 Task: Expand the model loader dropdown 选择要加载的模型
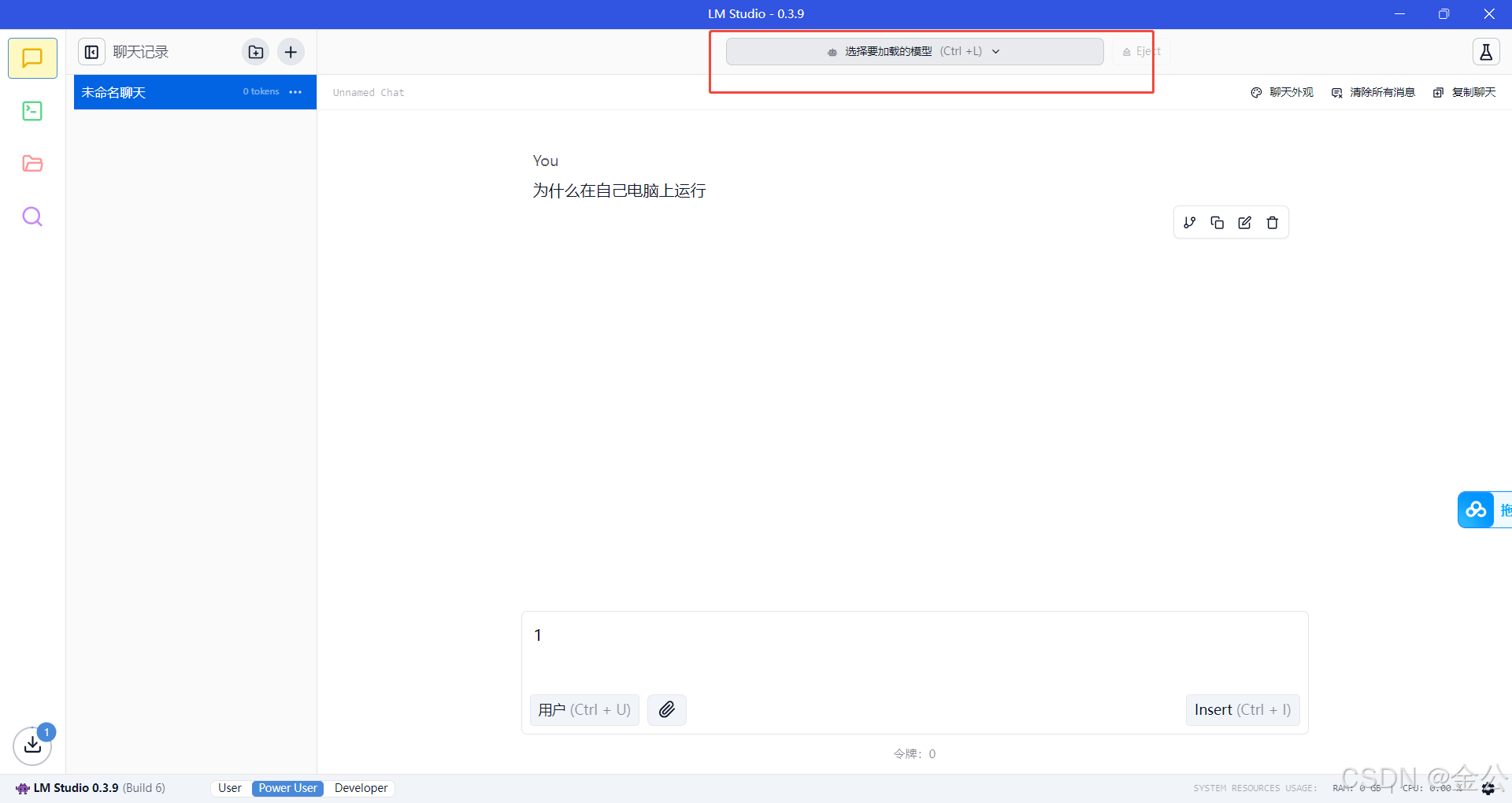pyautogui.click(x=914, y=52)
